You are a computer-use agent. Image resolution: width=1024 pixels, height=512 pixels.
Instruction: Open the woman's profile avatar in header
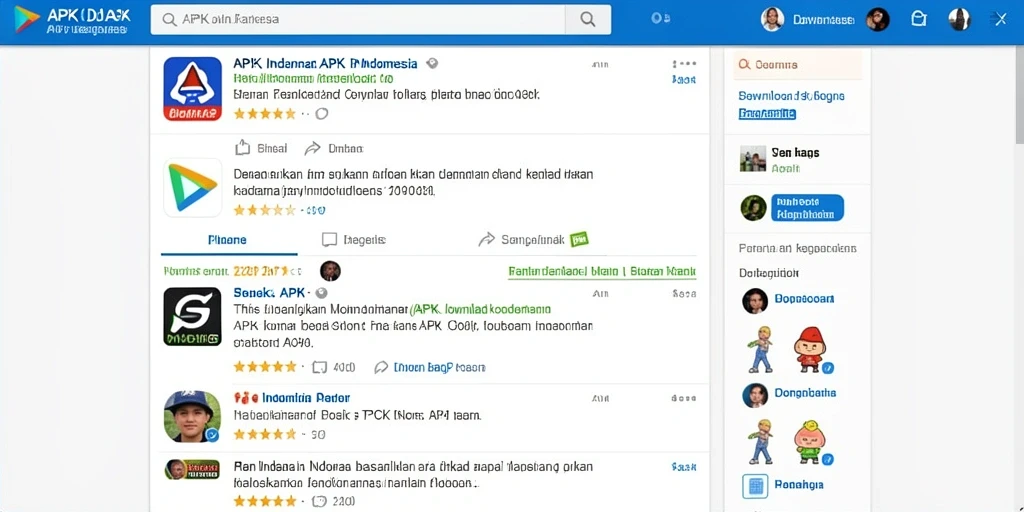click(x=773, y=20)
